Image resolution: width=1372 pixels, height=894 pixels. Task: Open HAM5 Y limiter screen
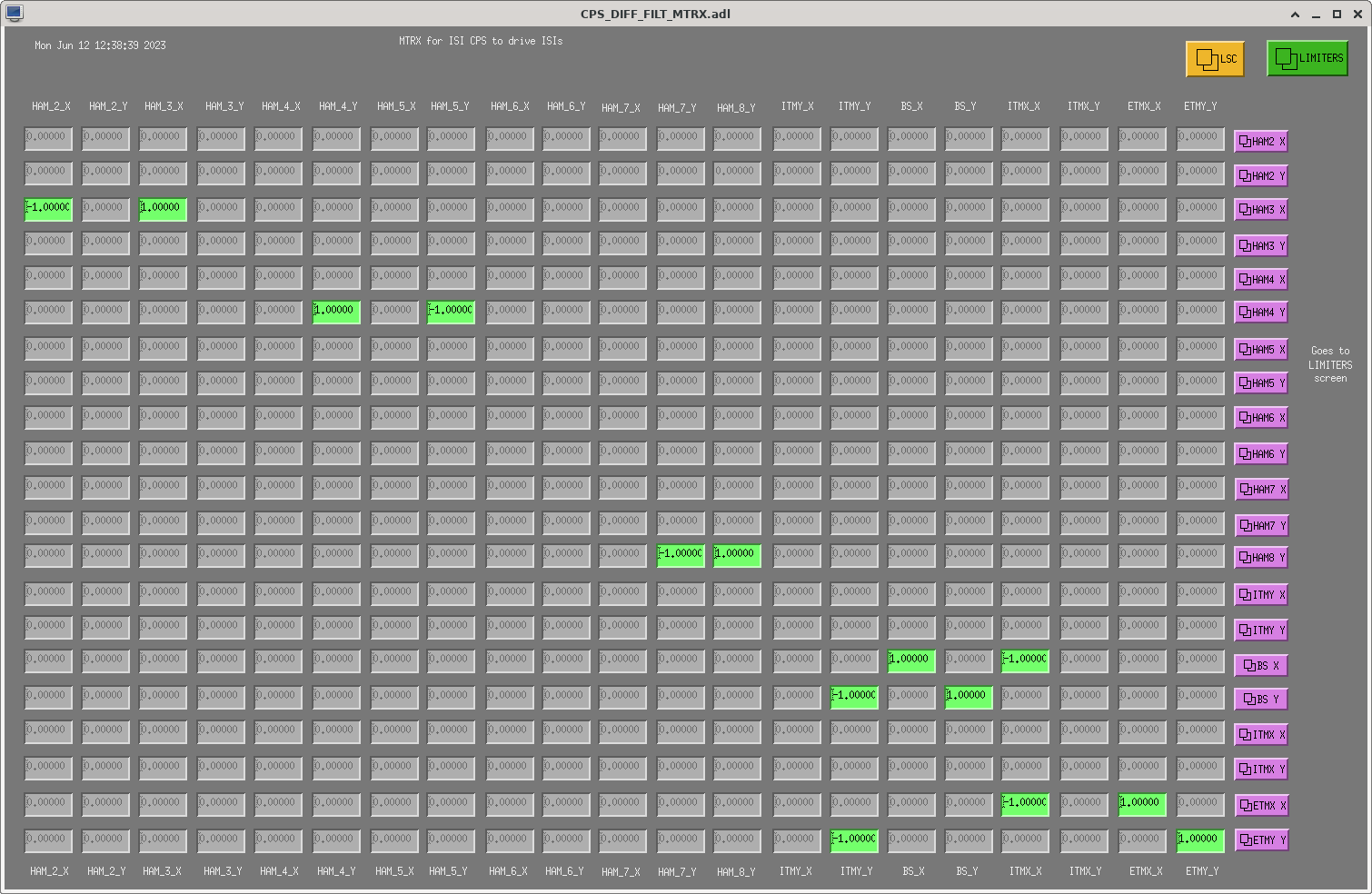(1261, 383)
